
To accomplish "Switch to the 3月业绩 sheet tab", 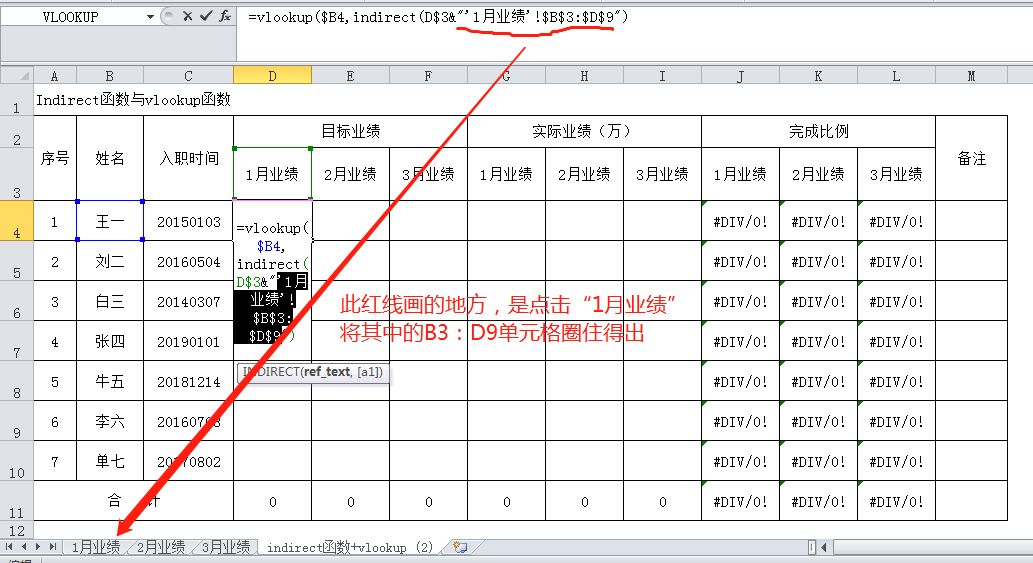I will (x=226, y=547).
